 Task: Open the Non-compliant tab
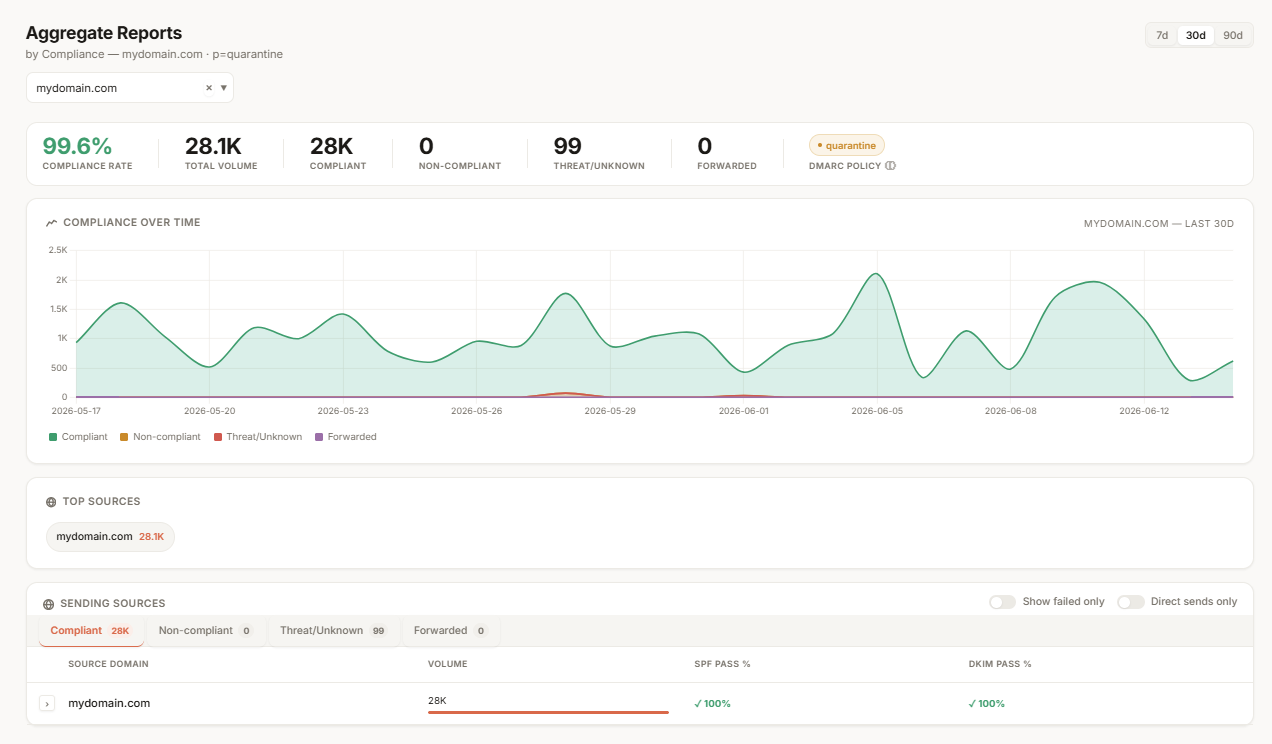point(205,631)
